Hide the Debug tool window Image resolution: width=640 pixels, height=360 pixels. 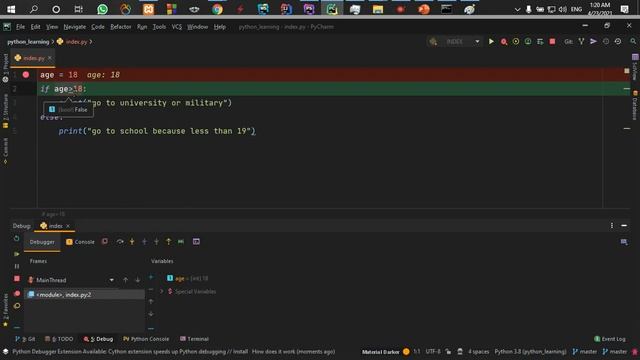pyautogui.click(x=624, y=226)
